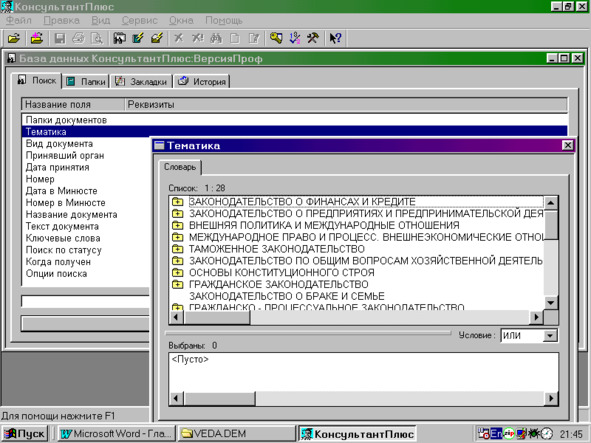Click left arrow of Выбраны box scrollbar

(x=176, y=398)
